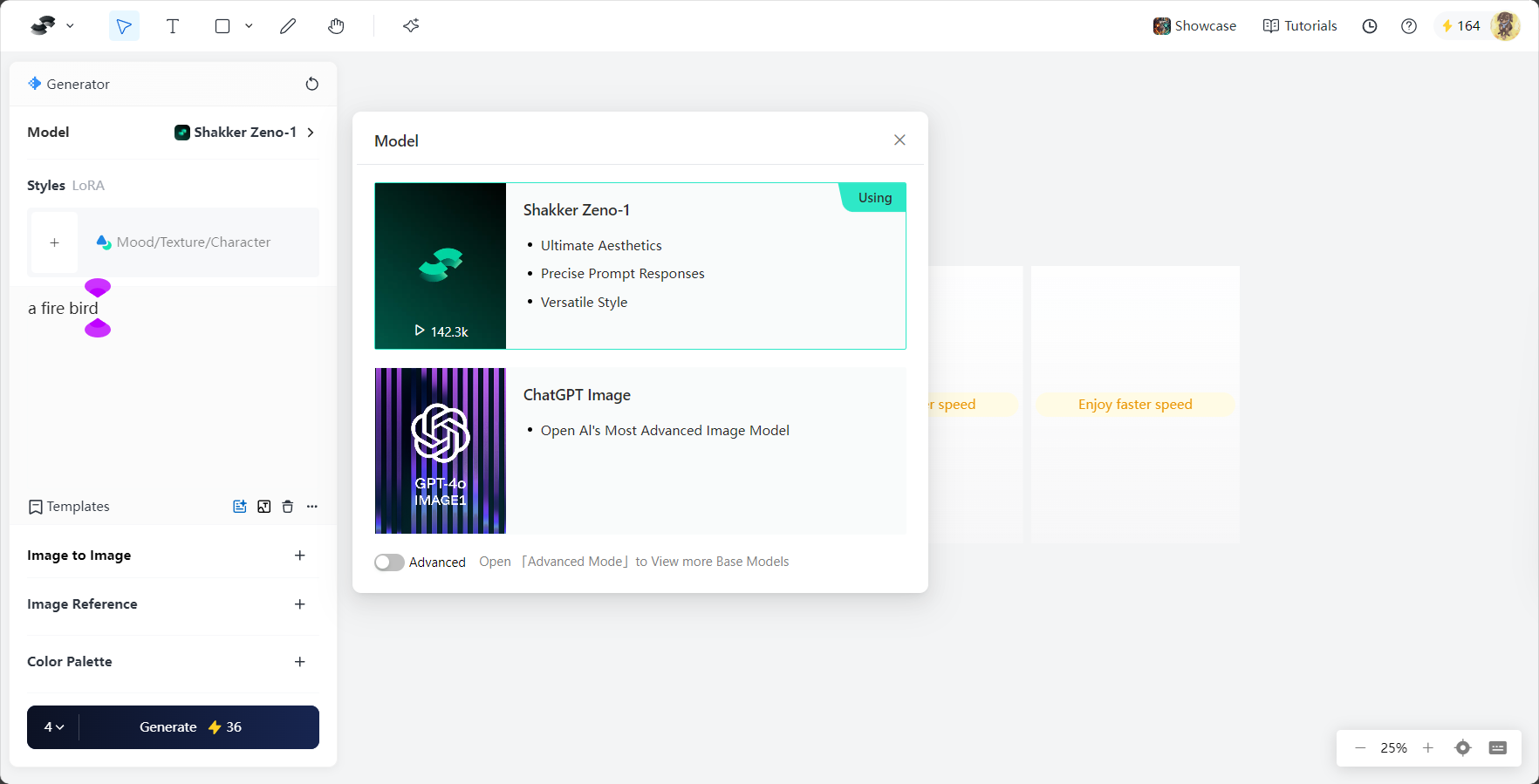
Task: Open the image count 4 dropdown
Action: [54, 727]
